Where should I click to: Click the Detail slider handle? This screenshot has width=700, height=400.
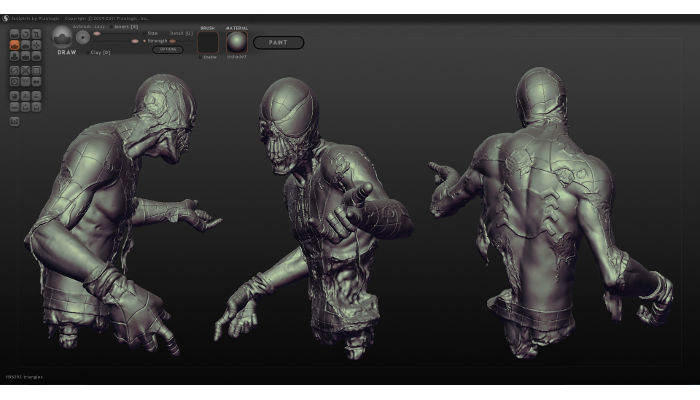[x=173, y=41]
